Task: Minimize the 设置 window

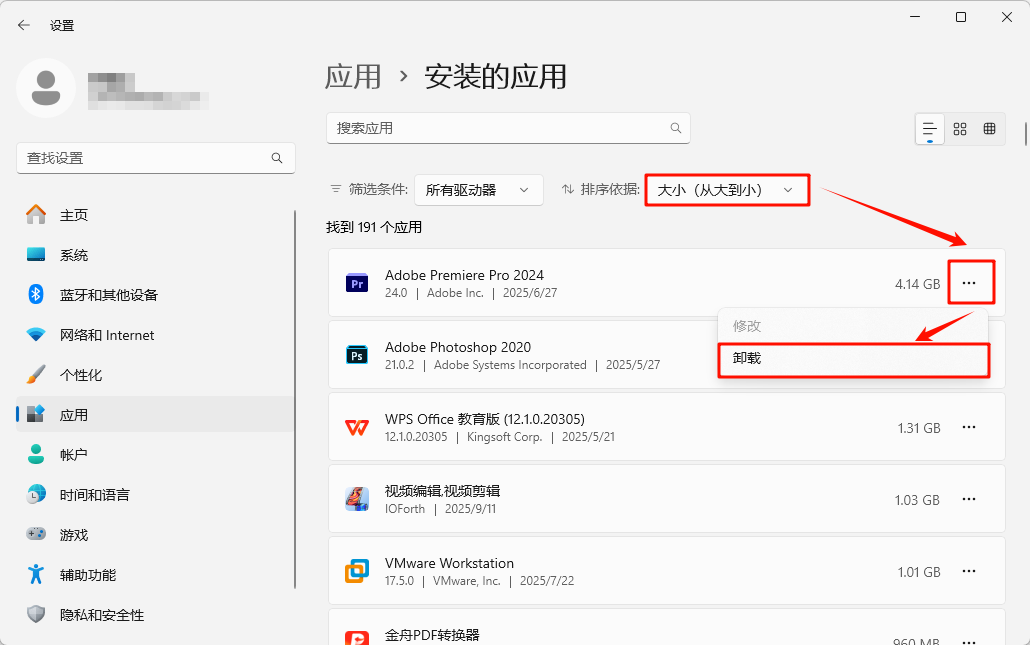Action: pyautogui.click(x=915, y=17)
